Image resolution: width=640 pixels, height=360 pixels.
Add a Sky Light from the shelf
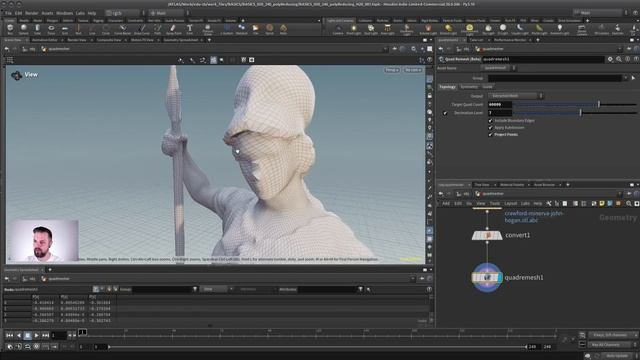pos(488,29)
